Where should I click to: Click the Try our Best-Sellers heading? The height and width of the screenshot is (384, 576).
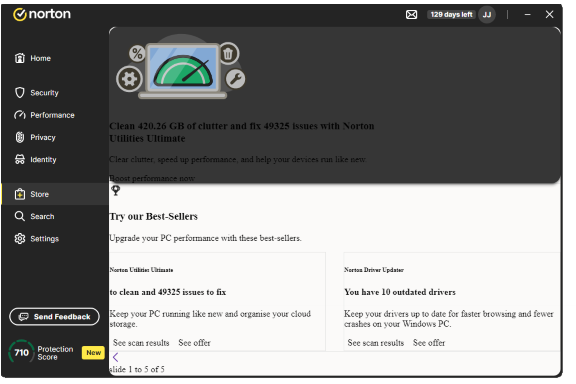coord(154,217)
